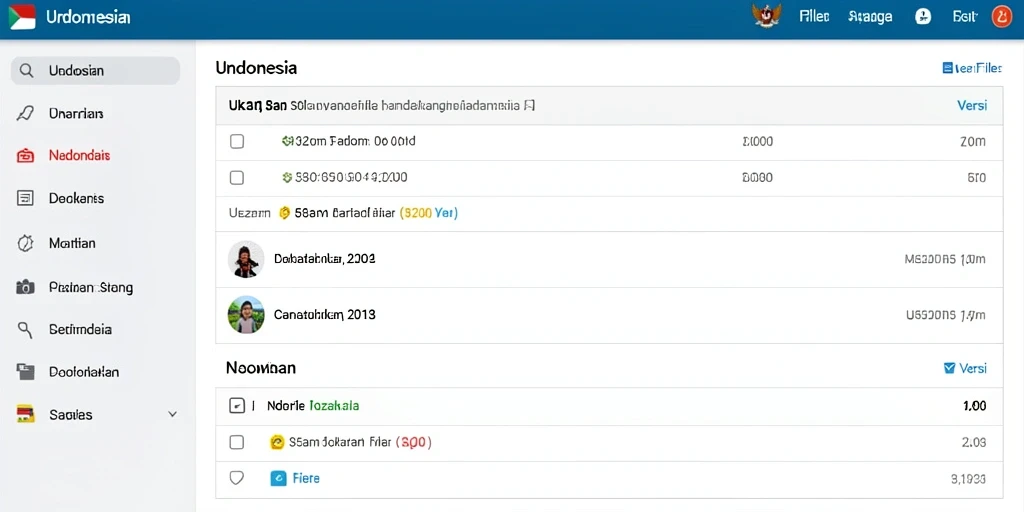This screenshot has width=1024, height=512.
Task: Click the camera icon next to Psainan Stang
Action: click(25, 287)
